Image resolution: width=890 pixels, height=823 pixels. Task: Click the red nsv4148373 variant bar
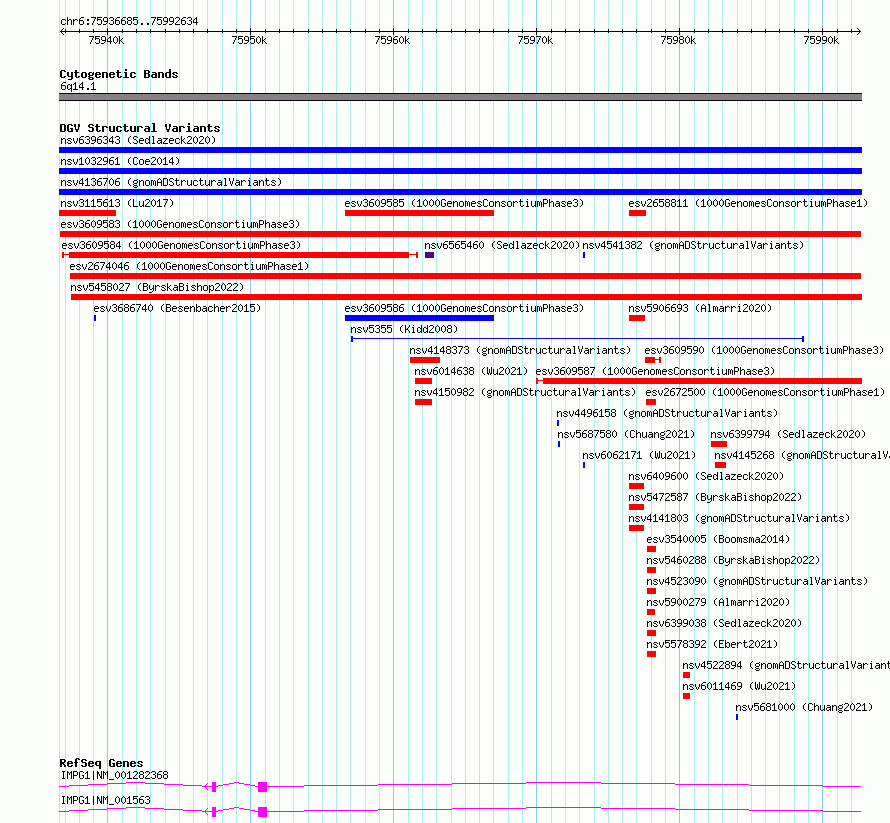(x=425, y=360)
